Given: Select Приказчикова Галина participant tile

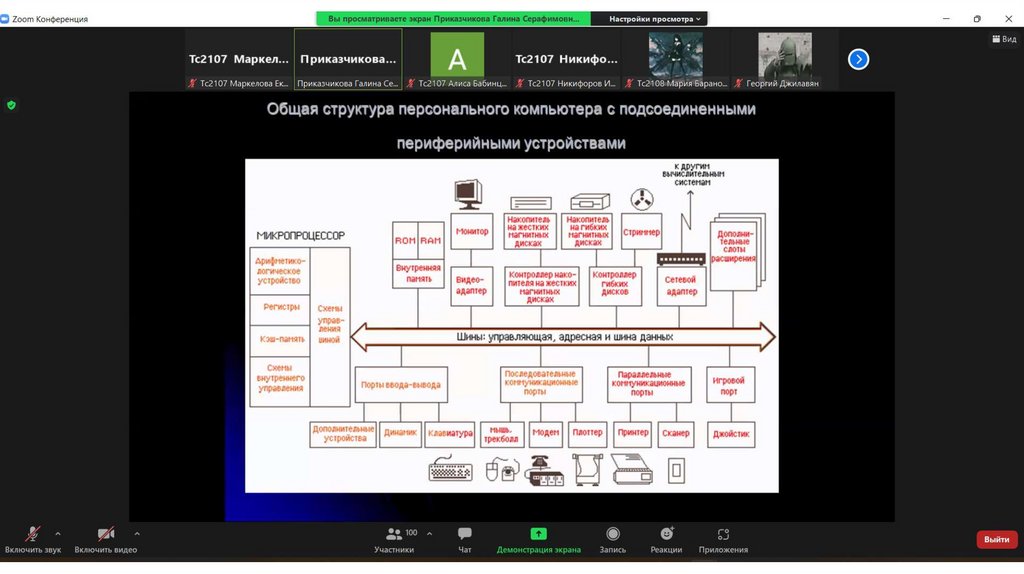Looking at the screenshot, I should point(348,59).
